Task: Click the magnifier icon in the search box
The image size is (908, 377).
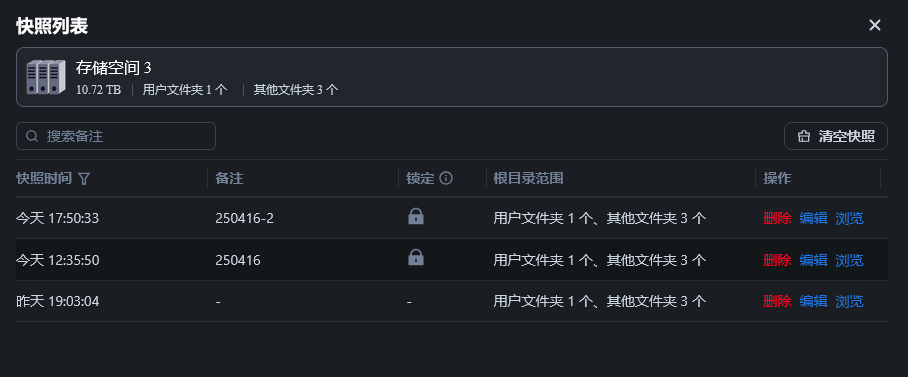Action: 32,136
